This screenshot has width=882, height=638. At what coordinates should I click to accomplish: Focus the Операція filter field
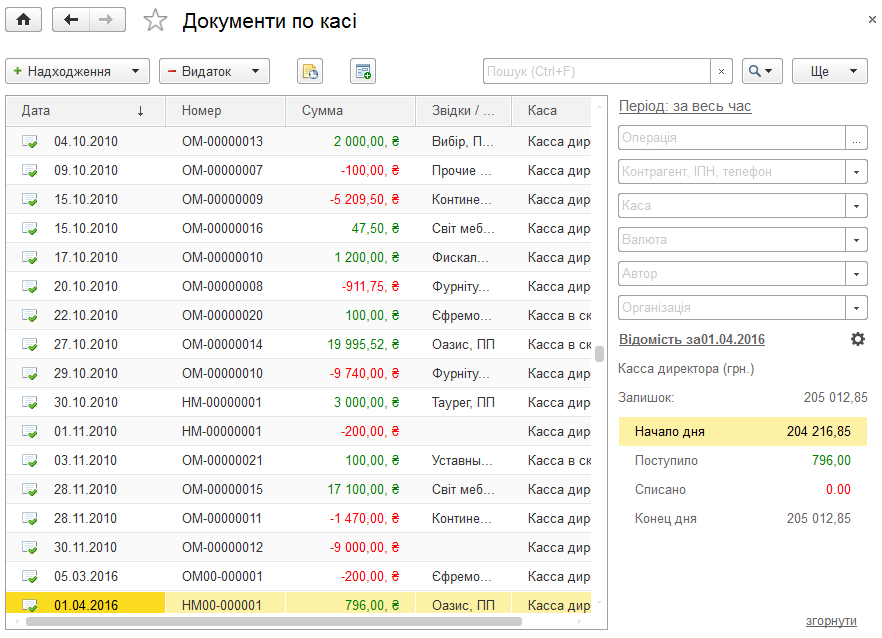coord(732,138)
